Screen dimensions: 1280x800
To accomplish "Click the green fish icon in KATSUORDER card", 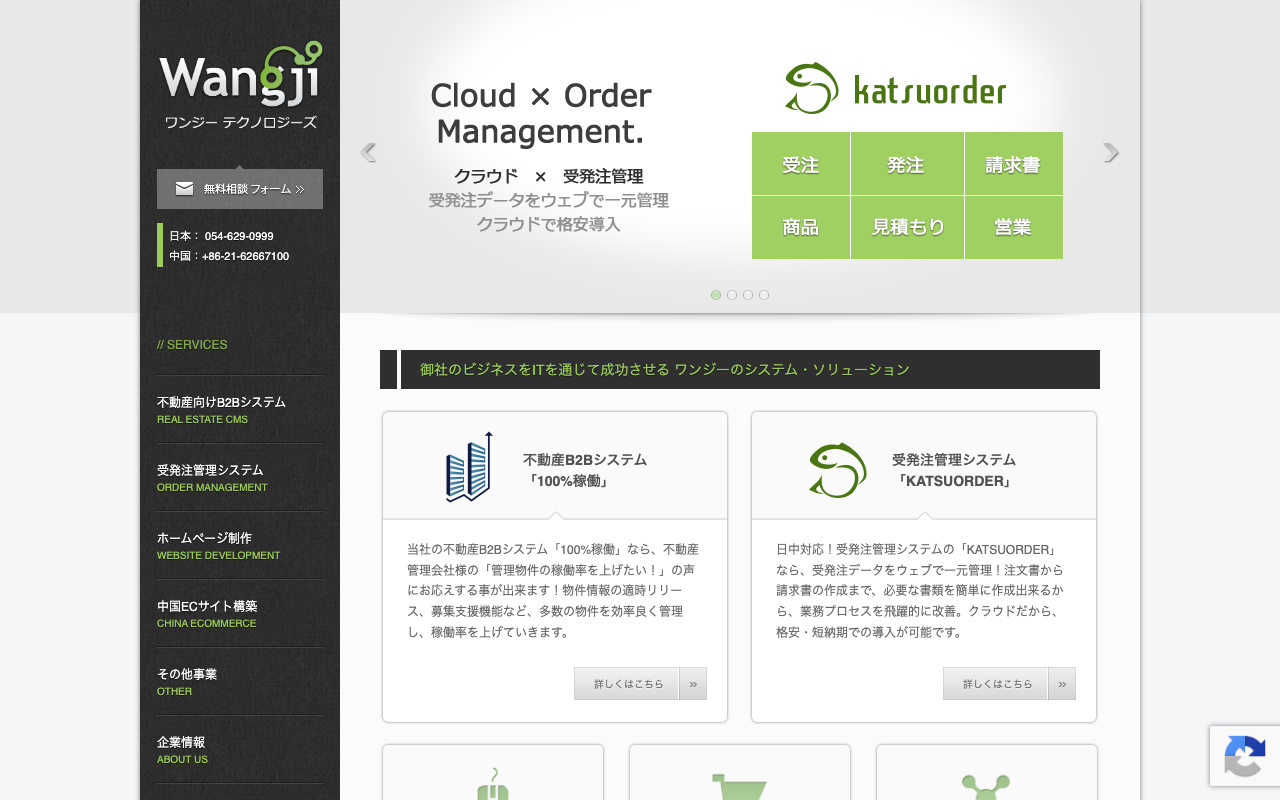I will [x=838, y=470].
